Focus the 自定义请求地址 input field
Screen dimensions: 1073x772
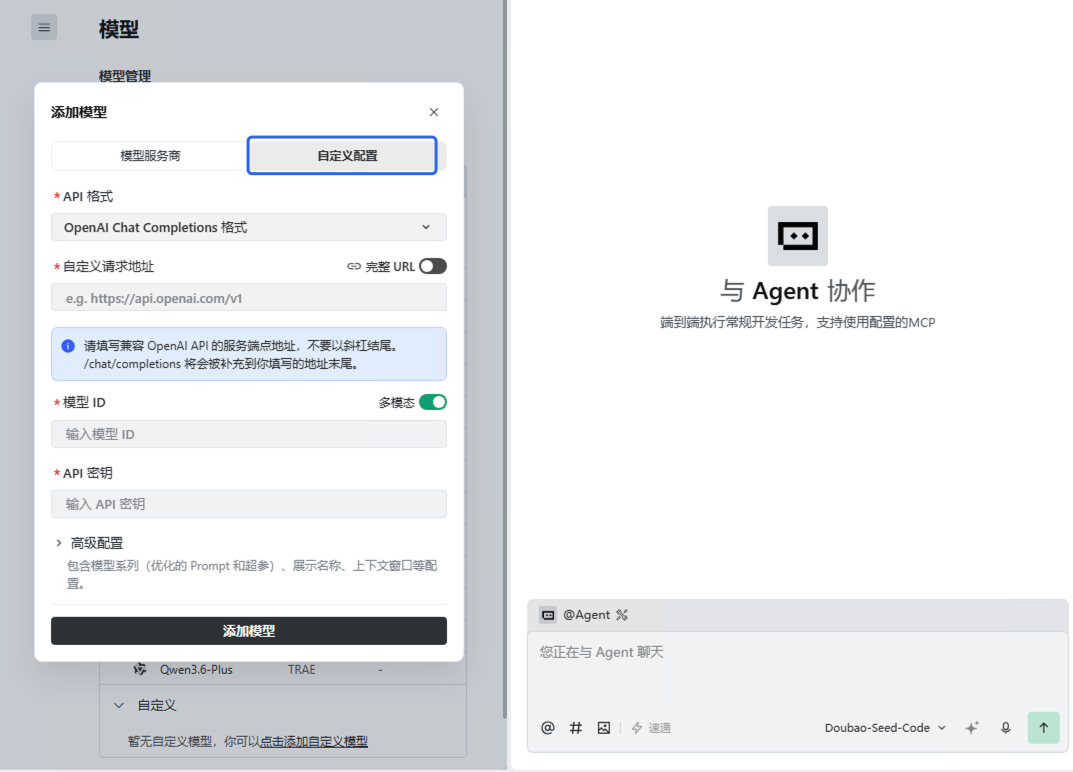point(249,298)
